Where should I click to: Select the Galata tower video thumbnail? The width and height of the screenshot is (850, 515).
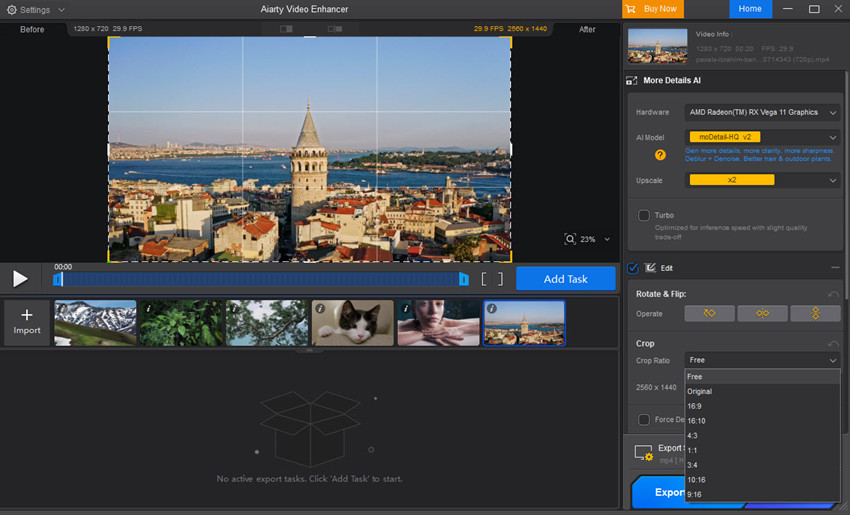[524, 323]
